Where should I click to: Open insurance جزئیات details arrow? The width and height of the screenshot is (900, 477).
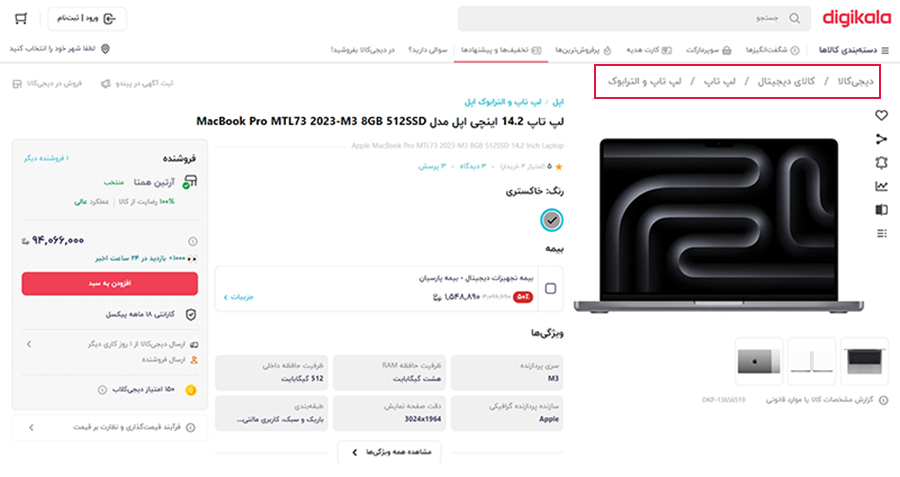pos(238,297)
